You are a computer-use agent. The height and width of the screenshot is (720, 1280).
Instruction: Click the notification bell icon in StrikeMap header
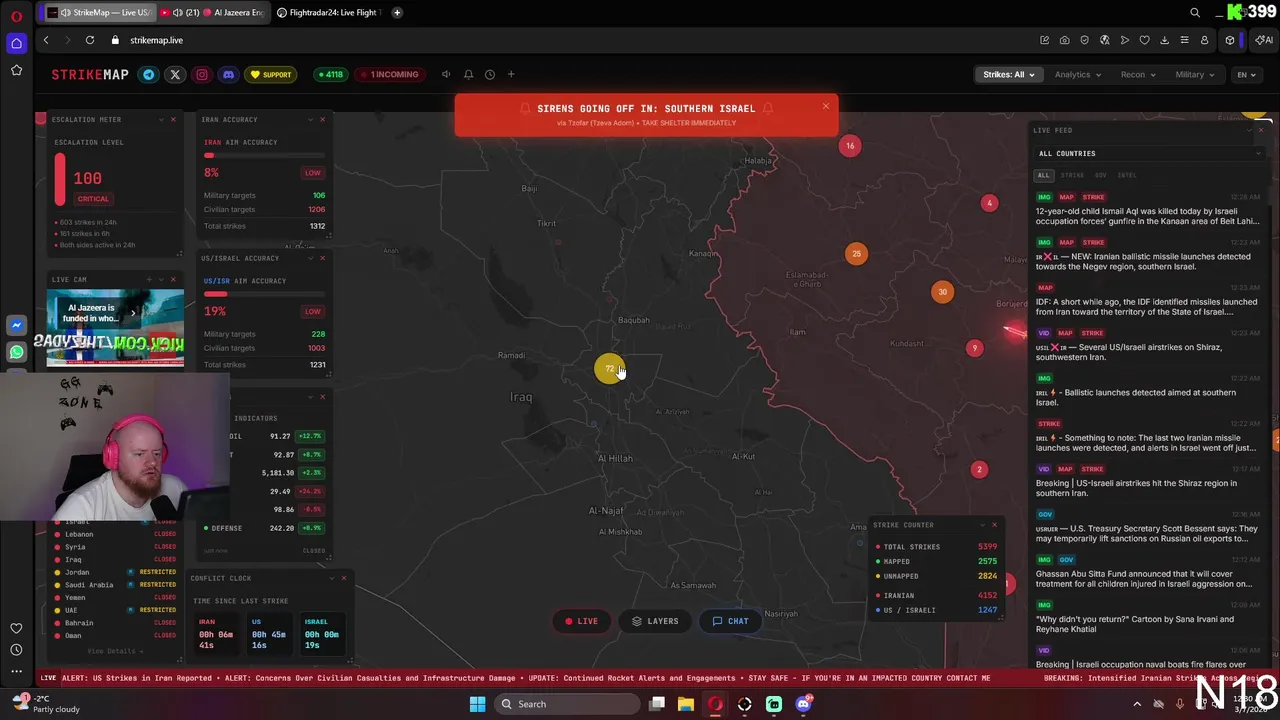468,74
